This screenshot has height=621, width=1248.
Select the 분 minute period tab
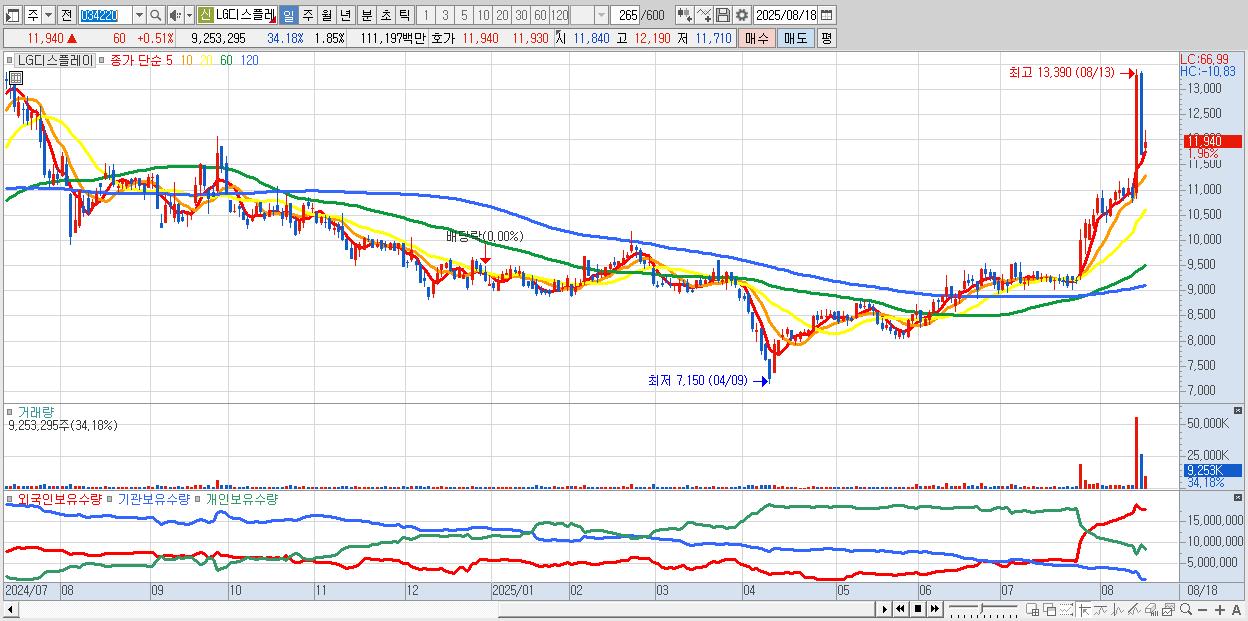point(366,16)
